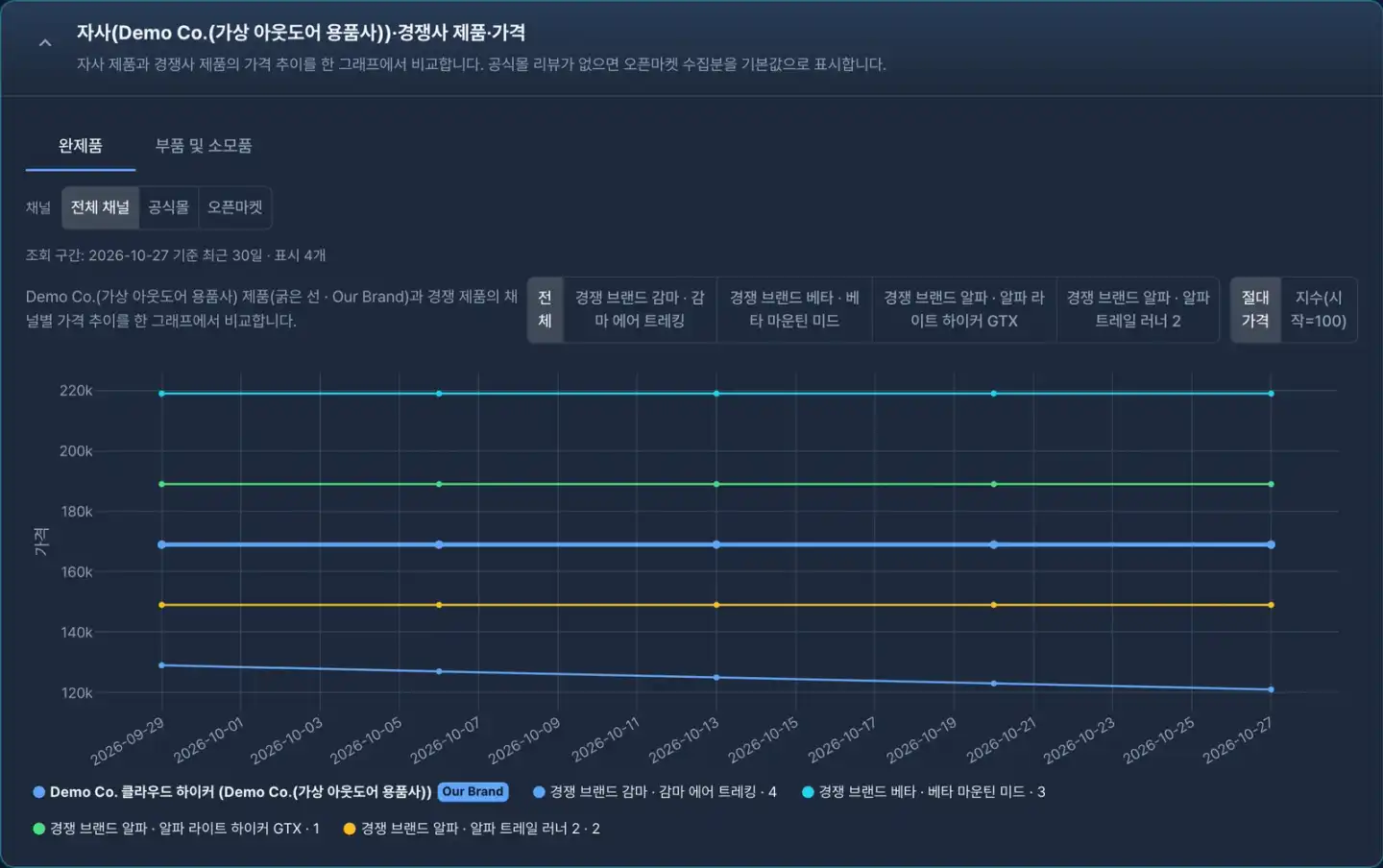Switch to 절대 가격 view mode
Viewport: 1383px width, 868px height.
1255,309
